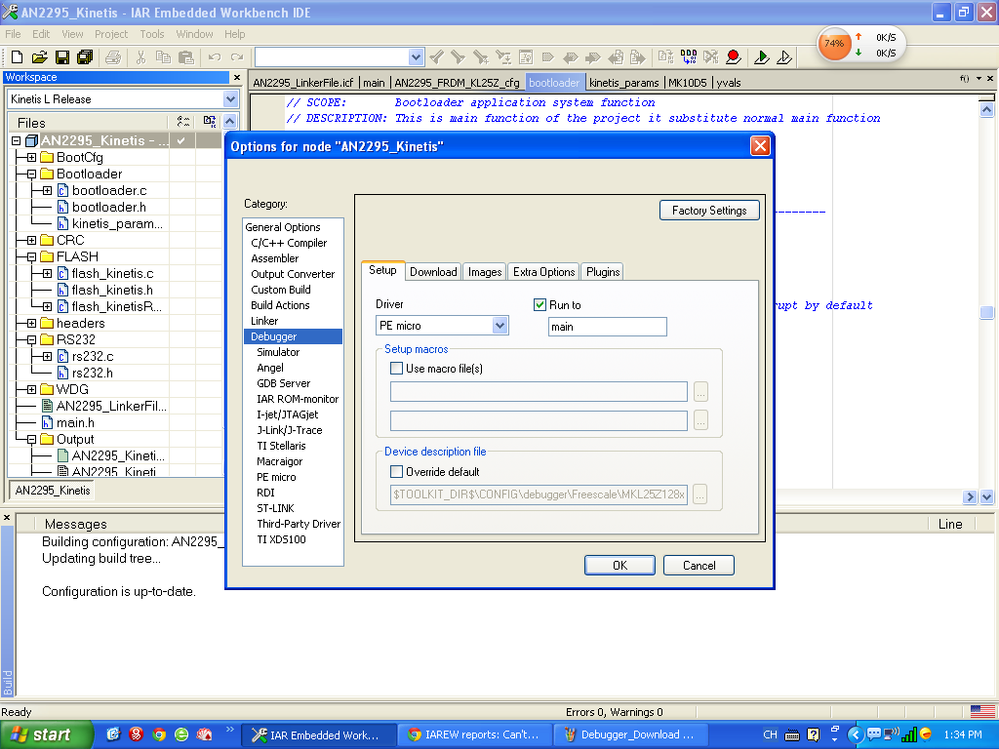
Task: Enable Use macro file(s)
Action: [x=397, y=368]
